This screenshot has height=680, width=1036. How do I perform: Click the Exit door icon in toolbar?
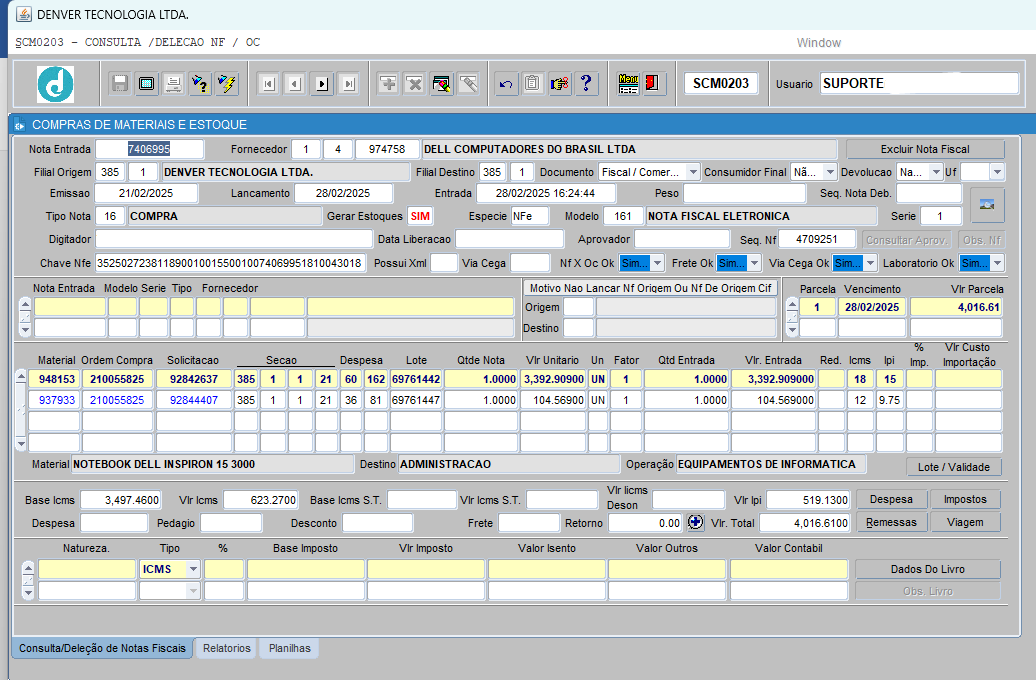coord(654,84)
